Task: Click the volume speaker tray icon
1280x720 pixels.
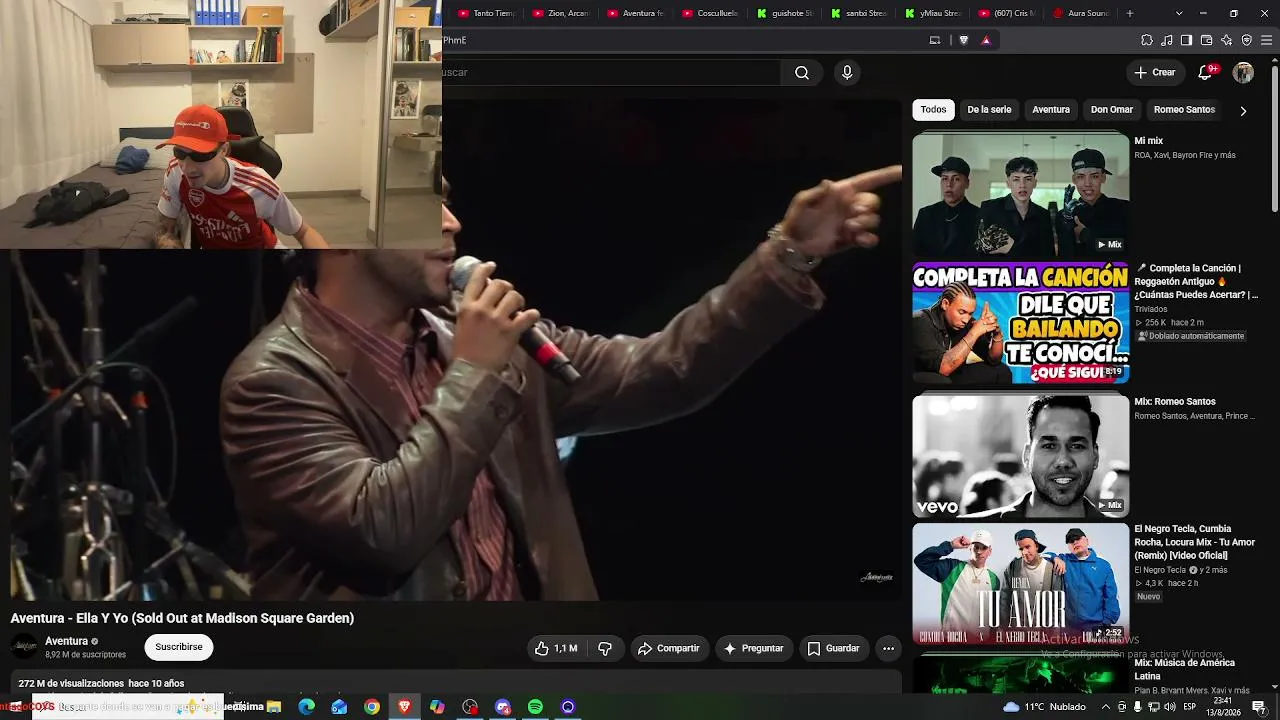Action: 1170,707
